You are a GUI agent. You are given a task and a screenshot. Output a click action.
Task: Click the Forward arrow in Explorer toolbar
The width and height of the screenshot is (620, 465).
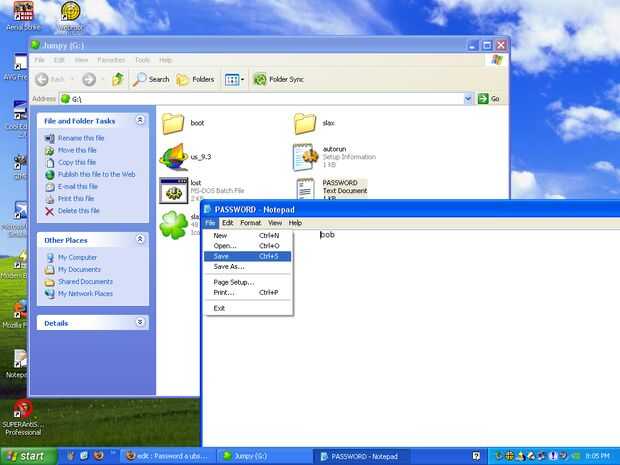point(89,79)
